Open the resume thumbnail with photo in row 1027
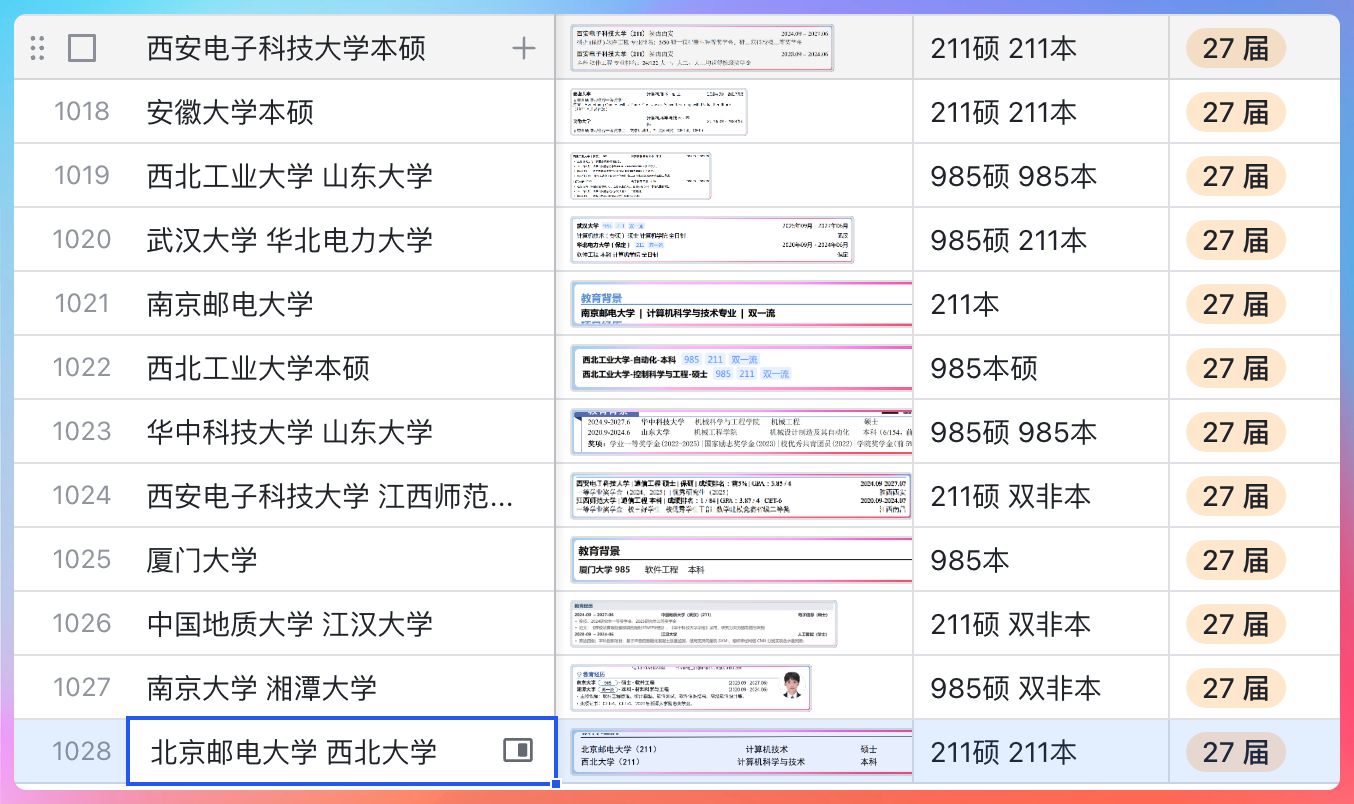 [690, 688]
